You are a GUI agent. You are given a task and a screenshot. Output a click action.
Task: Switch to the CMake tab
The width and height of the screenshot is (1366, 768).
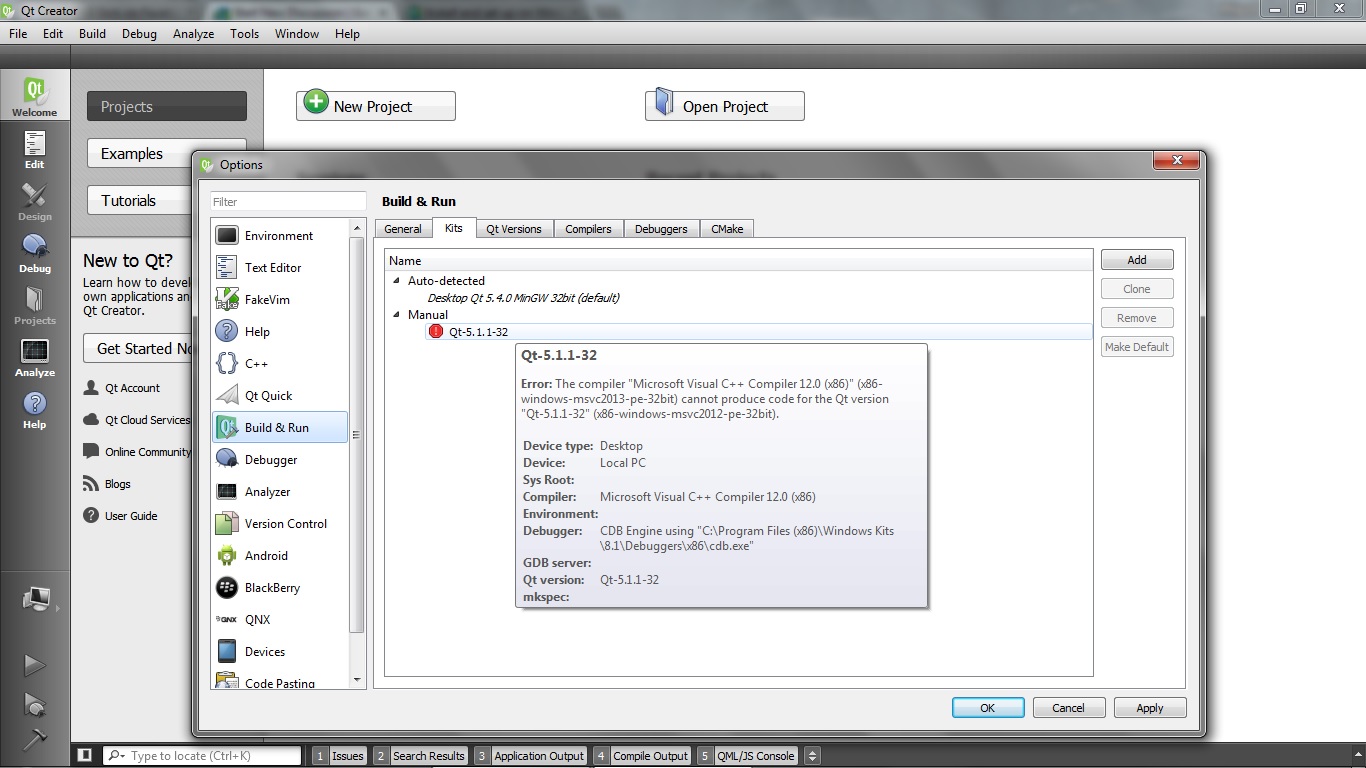727,229
